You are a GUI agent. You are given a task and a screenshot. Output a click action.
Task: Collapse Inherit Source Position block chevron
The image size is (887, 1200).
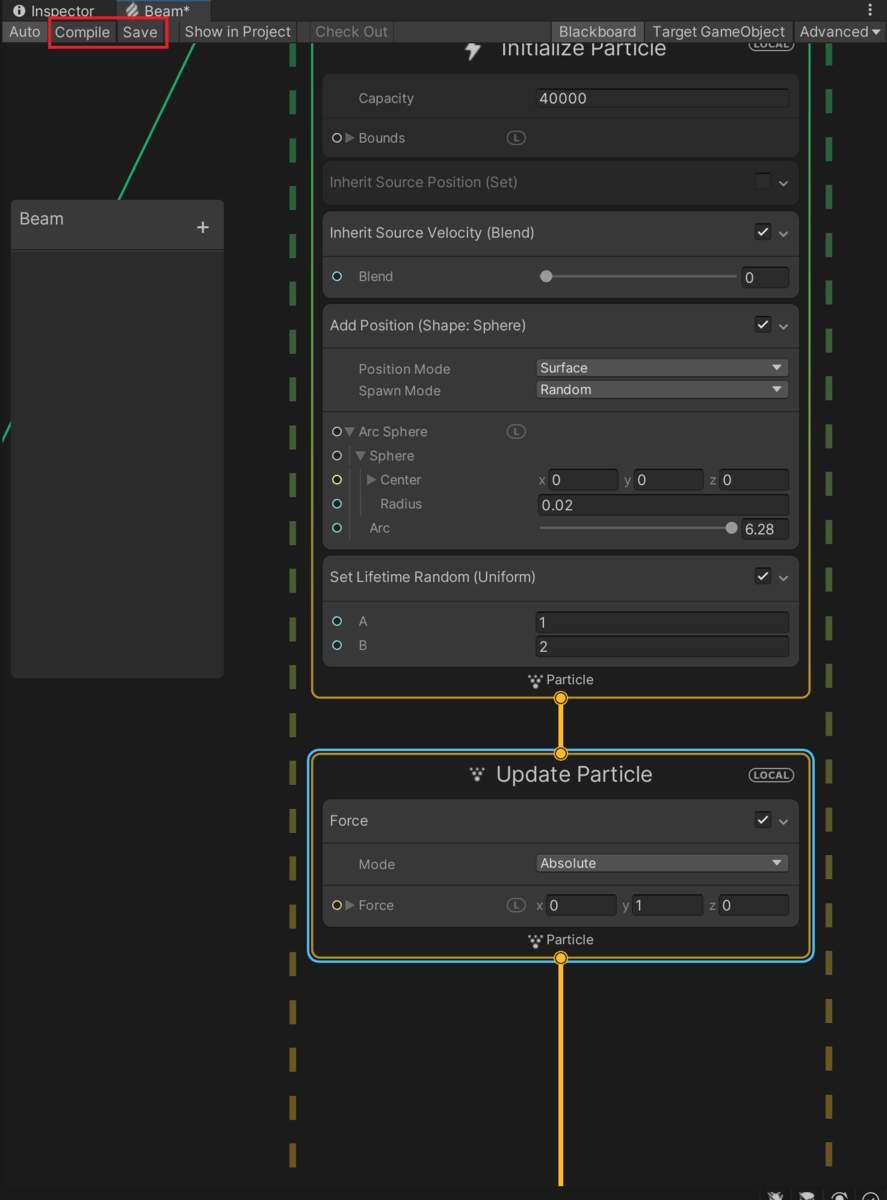coord(784,184)
